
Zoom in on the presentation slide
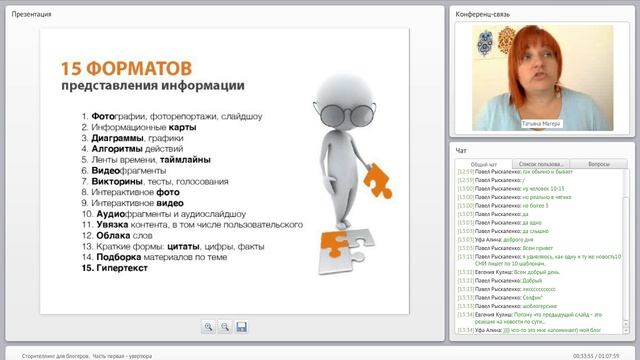click(208, 327)
